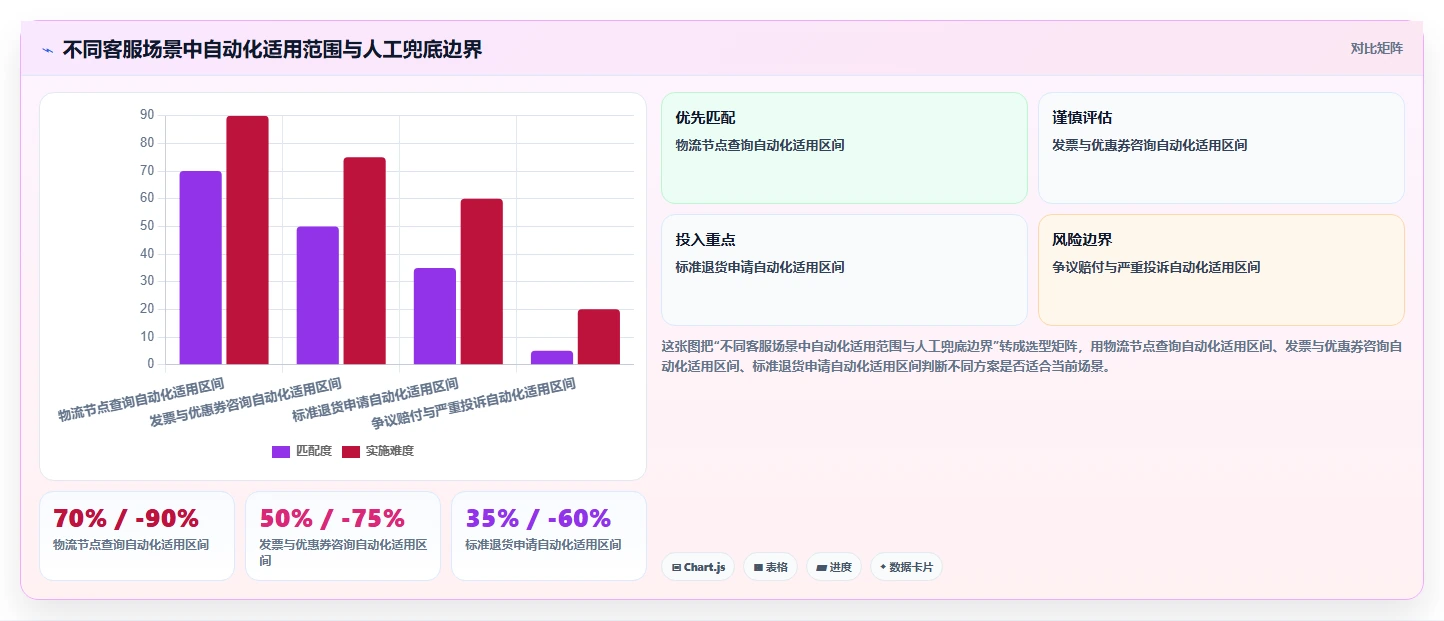
Task: Click the purple 匹配度 bar for 争议赔付与严重投诉
Action: (x=552, y=357)
